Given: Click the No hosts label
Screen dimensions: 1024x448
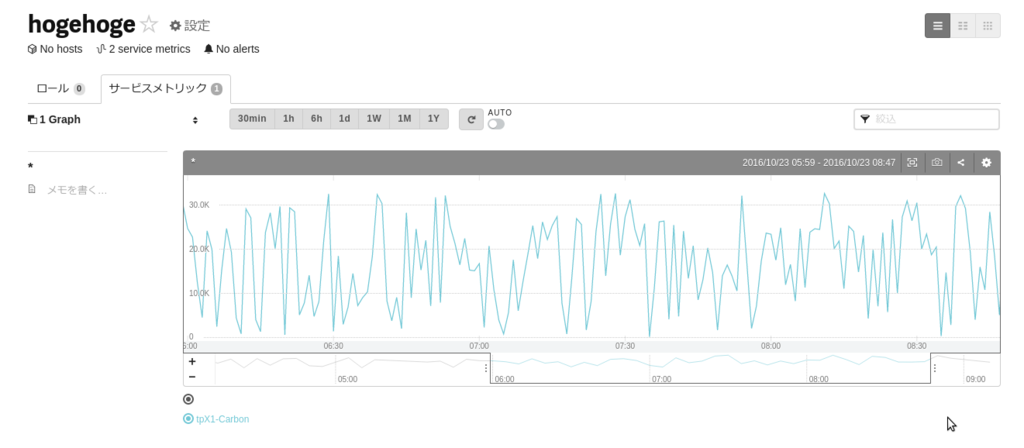Looking at the screenshot, I should (x=56, y=49).
